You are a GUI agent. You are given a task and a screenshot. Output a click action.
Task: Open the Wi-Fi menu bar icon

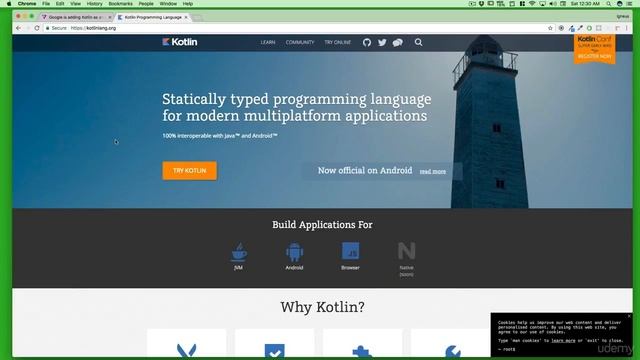(x=532, y=4)
